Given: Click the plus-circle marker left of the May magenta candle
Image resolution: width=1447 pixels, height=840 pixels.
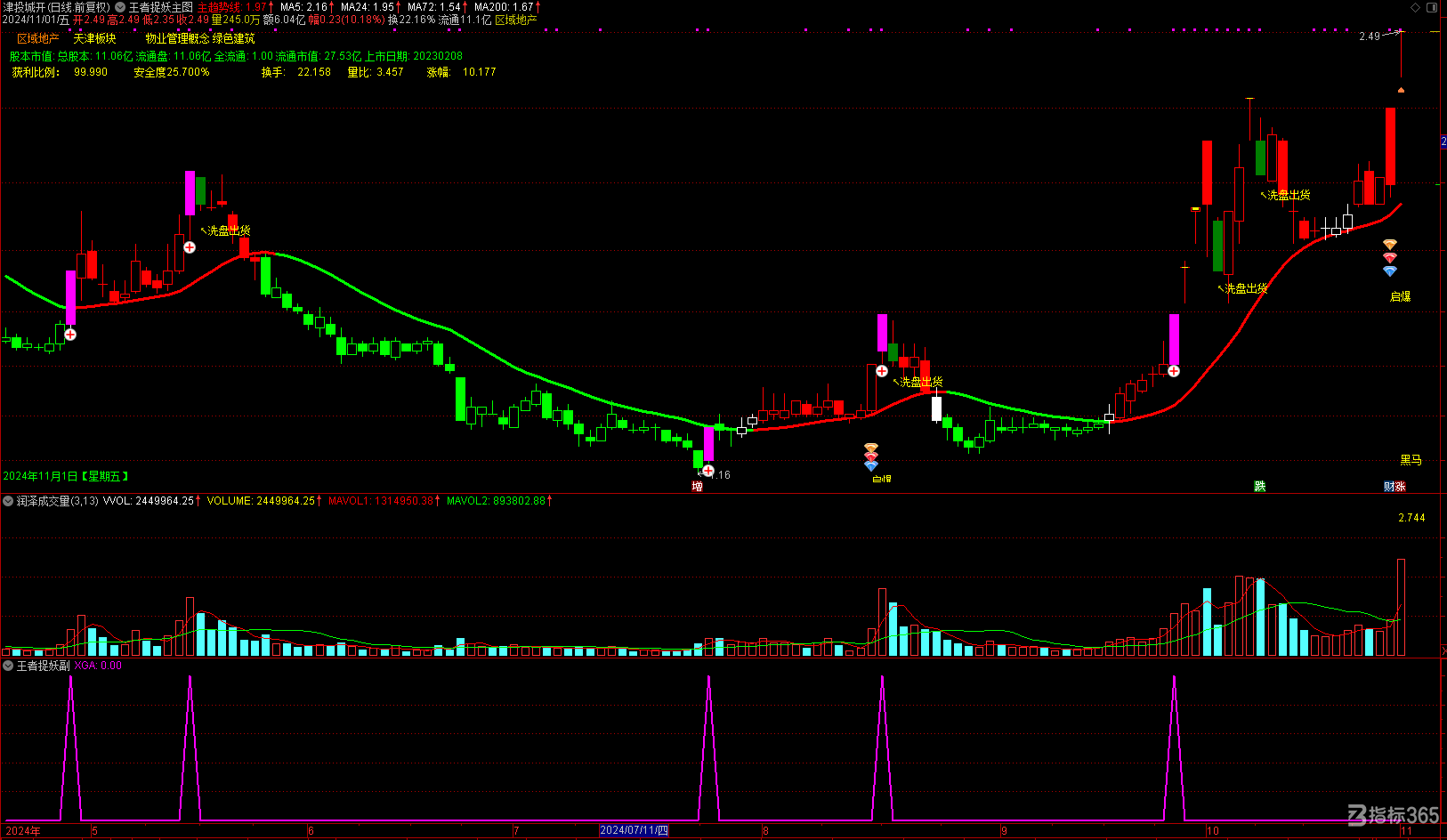Looking at the screenshot, I should pos(190,247).
